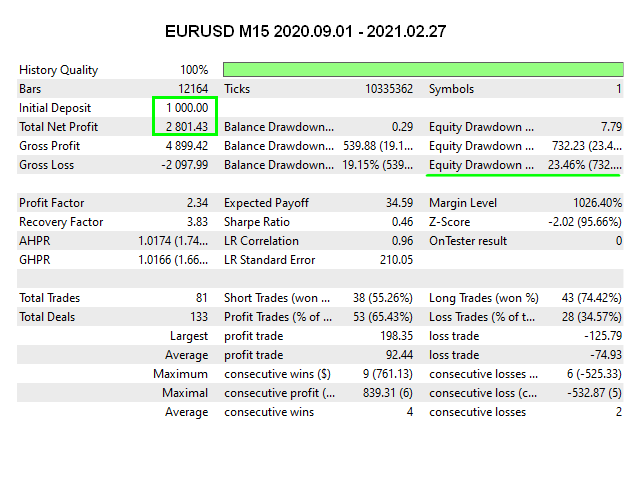The height and width of the screenshot is (480, 640).
Task: Click the AHPR value '1.0174 (1.74...'
Action: click(x=173, y=241)
